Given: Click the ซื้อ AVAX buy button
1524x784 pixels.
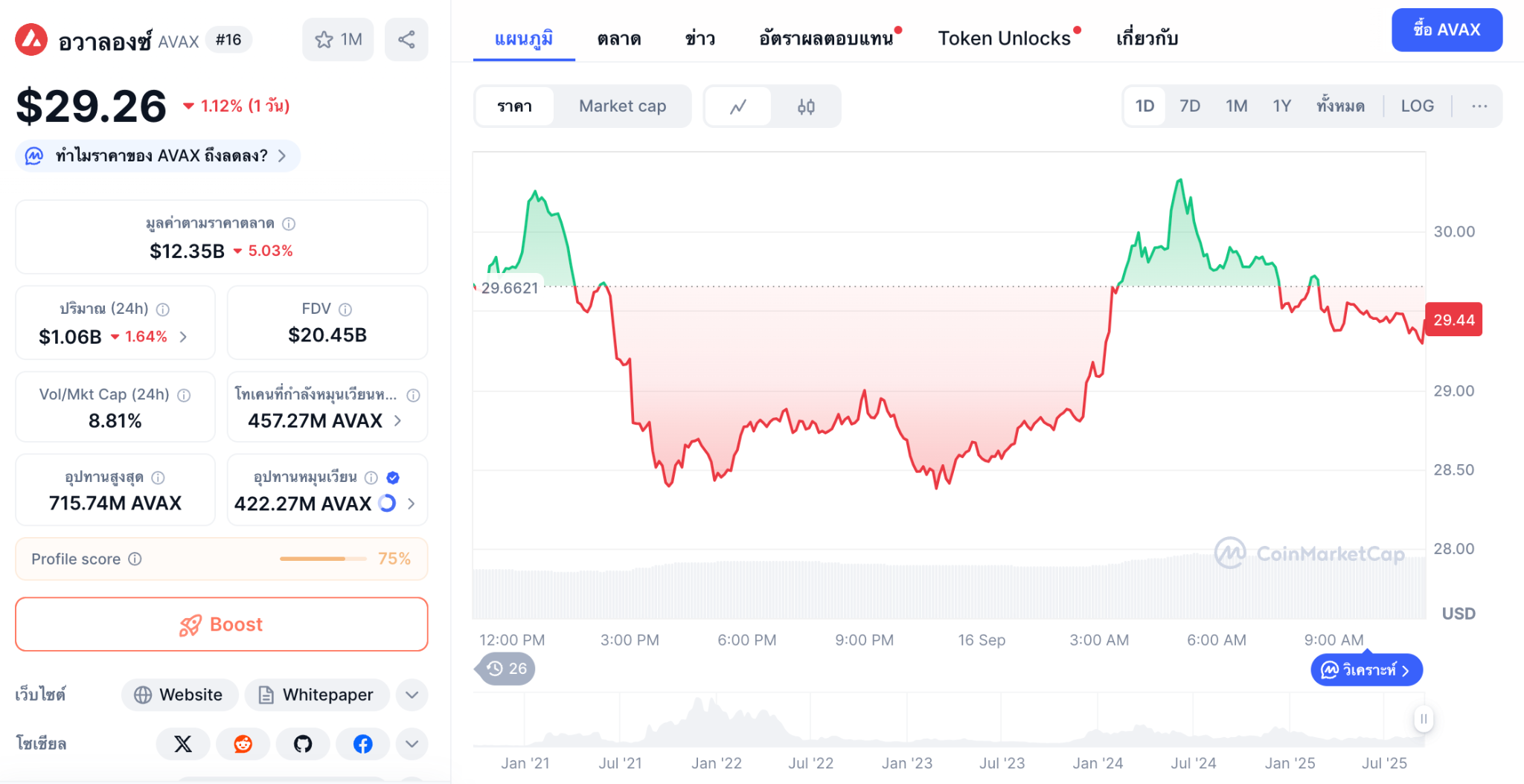Looking at the screenshot, I should click(1446, 30).
